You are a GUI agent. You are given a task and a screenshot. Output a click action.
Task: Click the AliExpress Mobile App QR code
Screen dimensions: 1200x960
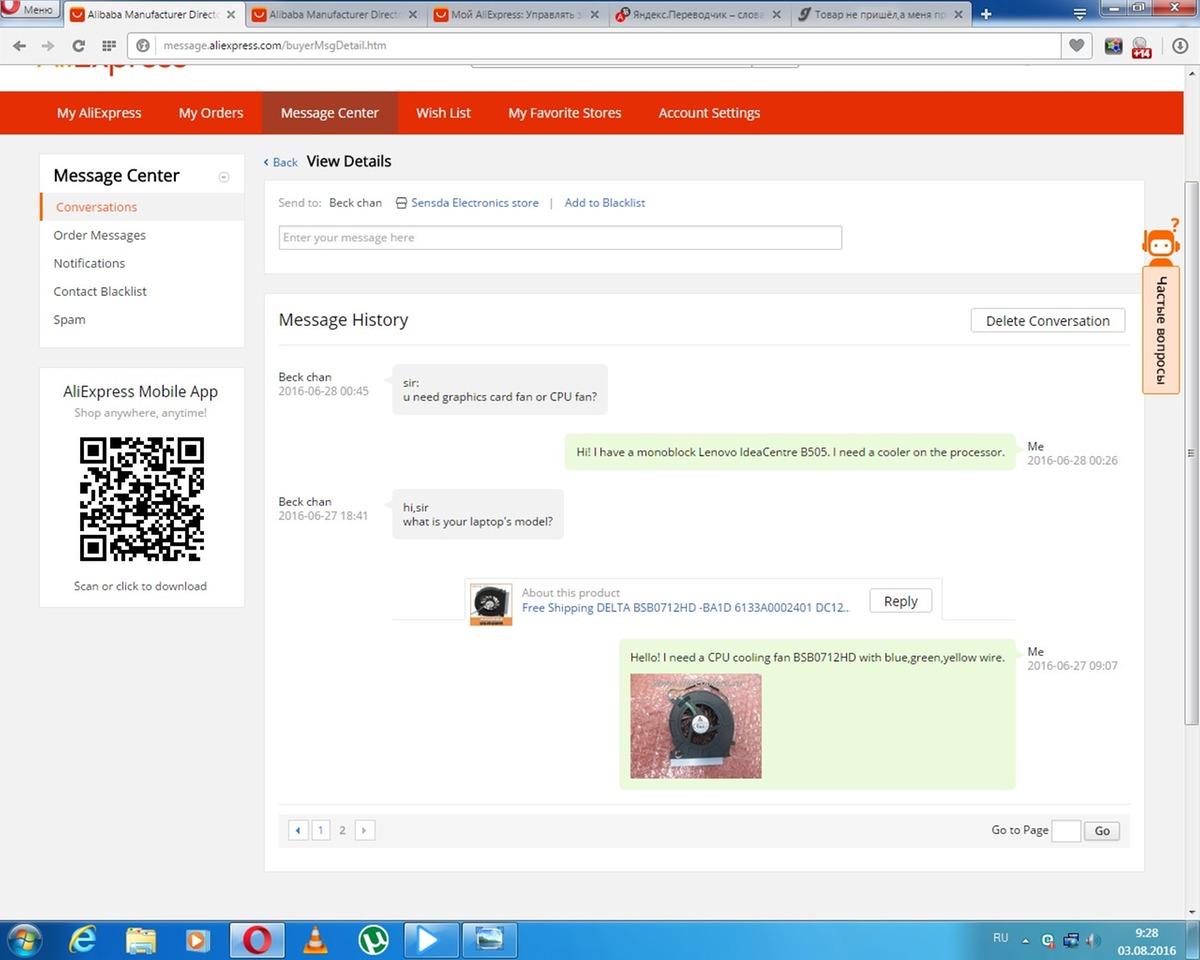click(141, 499)
